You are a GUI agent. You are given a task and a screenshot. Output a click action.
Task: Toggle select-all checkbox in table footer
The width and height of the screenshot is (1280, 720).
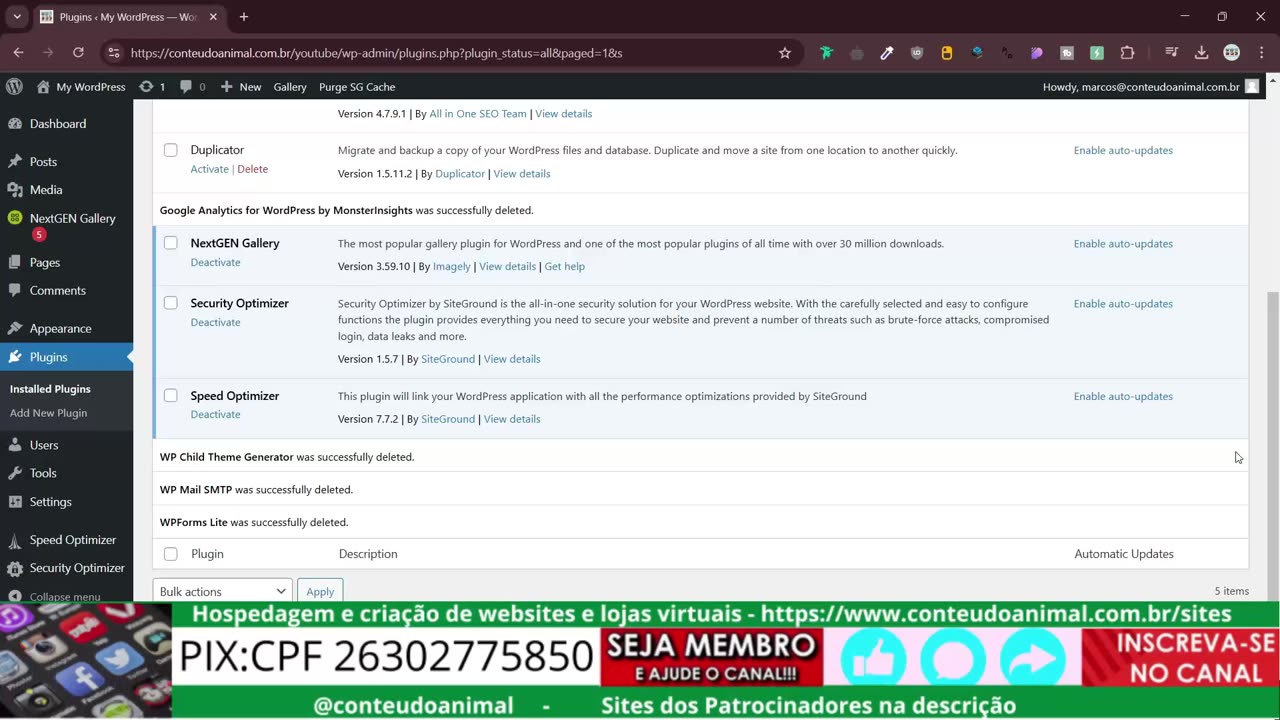click(x=171, y=554)
